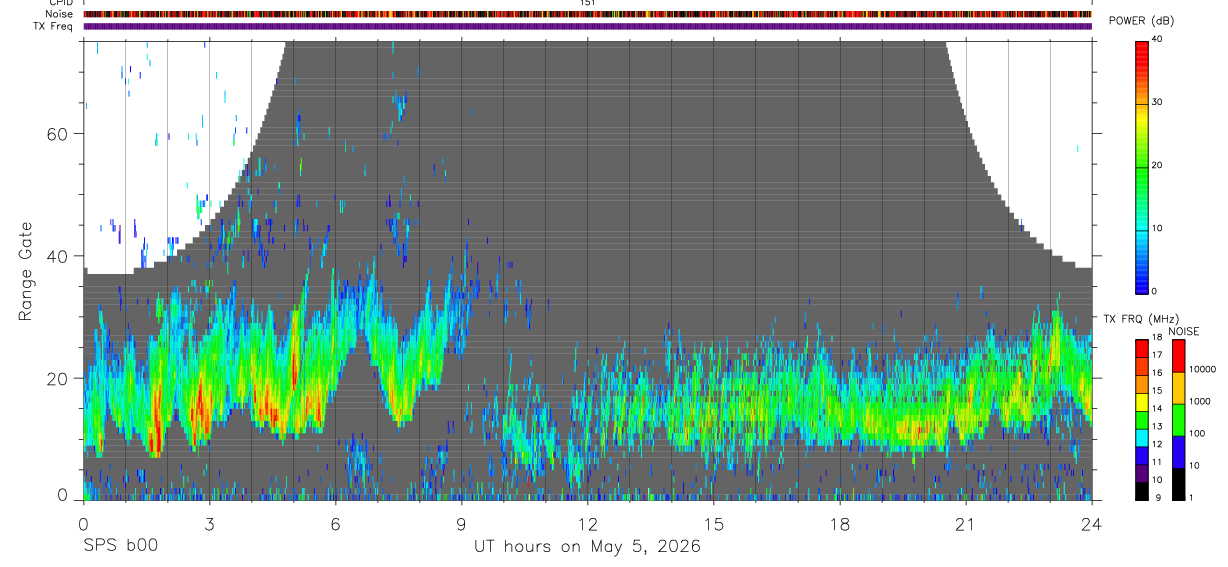
Task: Click the Range Gate axis title
Action: [26, 270]
